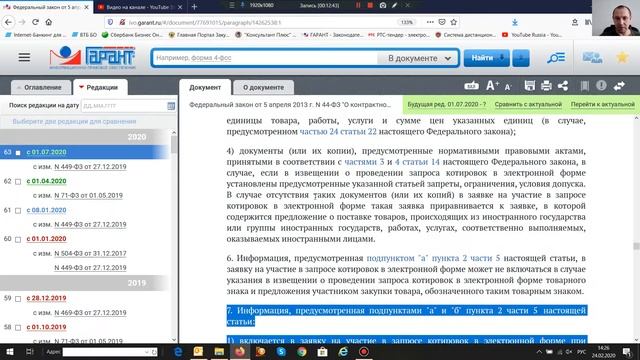Open advanced search icon next to Найти
The image size is (640, 360).
[x=556, y=58]
